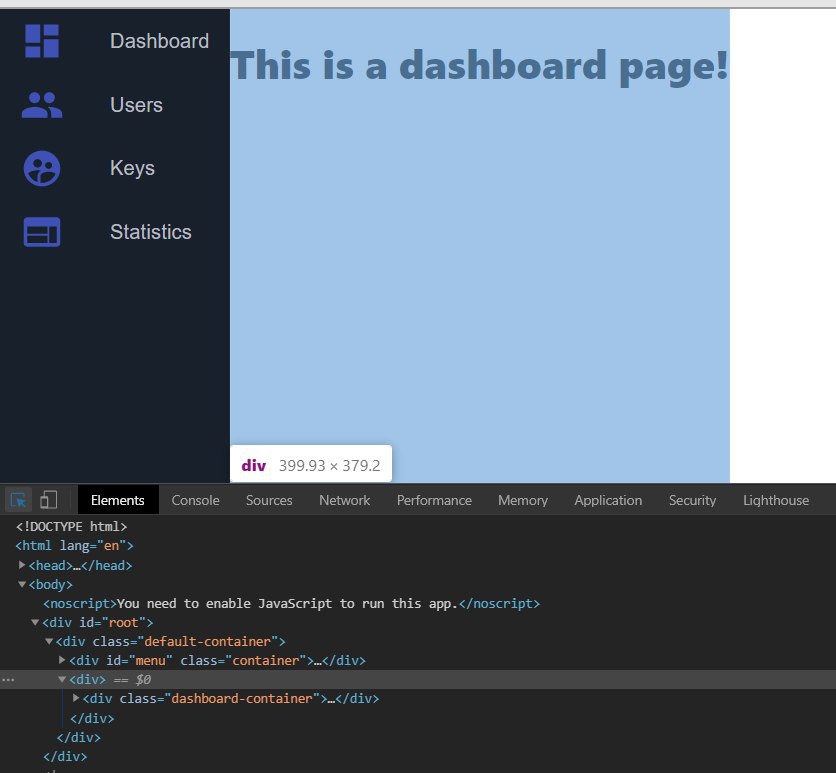The image size is (836, 773).
Task: Switch to the Console tab
Action: click(195, 500)
